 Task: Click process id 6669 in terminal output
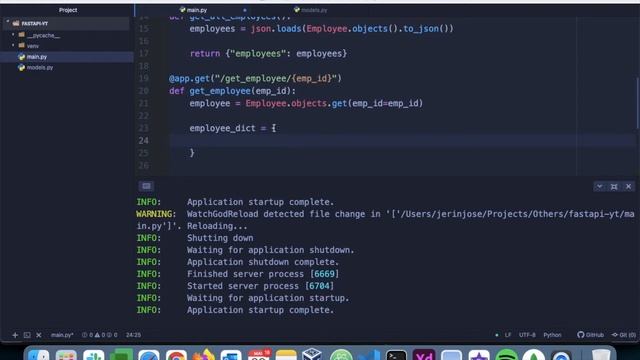pos(324,274)
